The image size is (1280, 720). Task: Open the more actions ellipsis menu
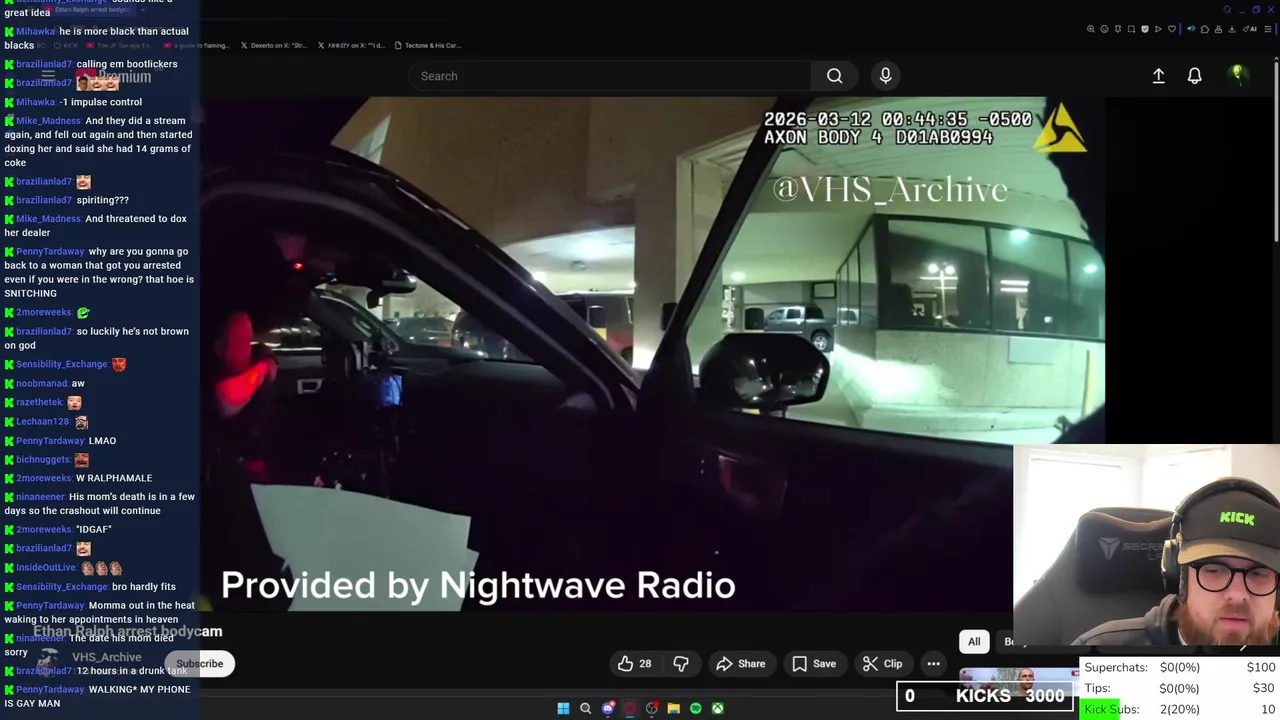933,664
